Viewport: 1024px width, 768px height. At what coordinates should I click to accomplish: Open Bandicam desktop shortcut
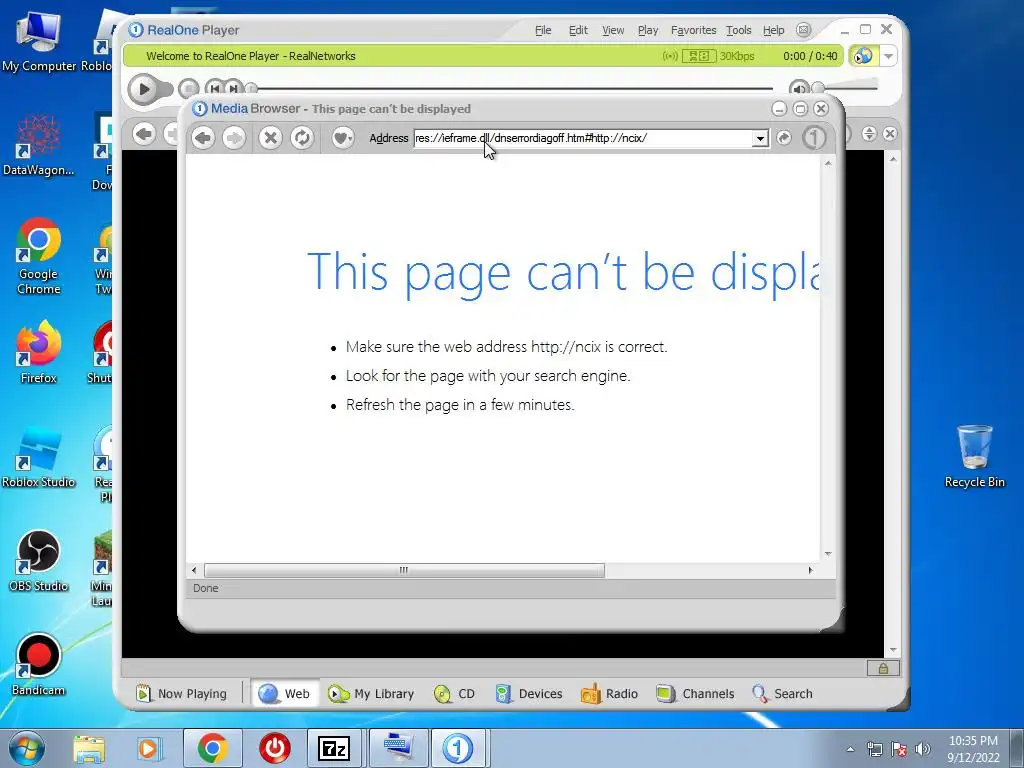(38, 665)
